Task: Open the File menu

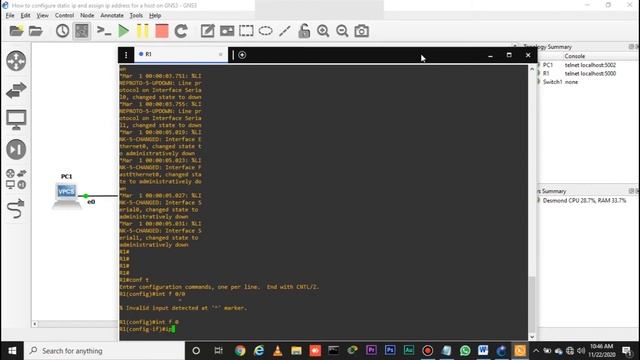Action: (x=10, y=16)
